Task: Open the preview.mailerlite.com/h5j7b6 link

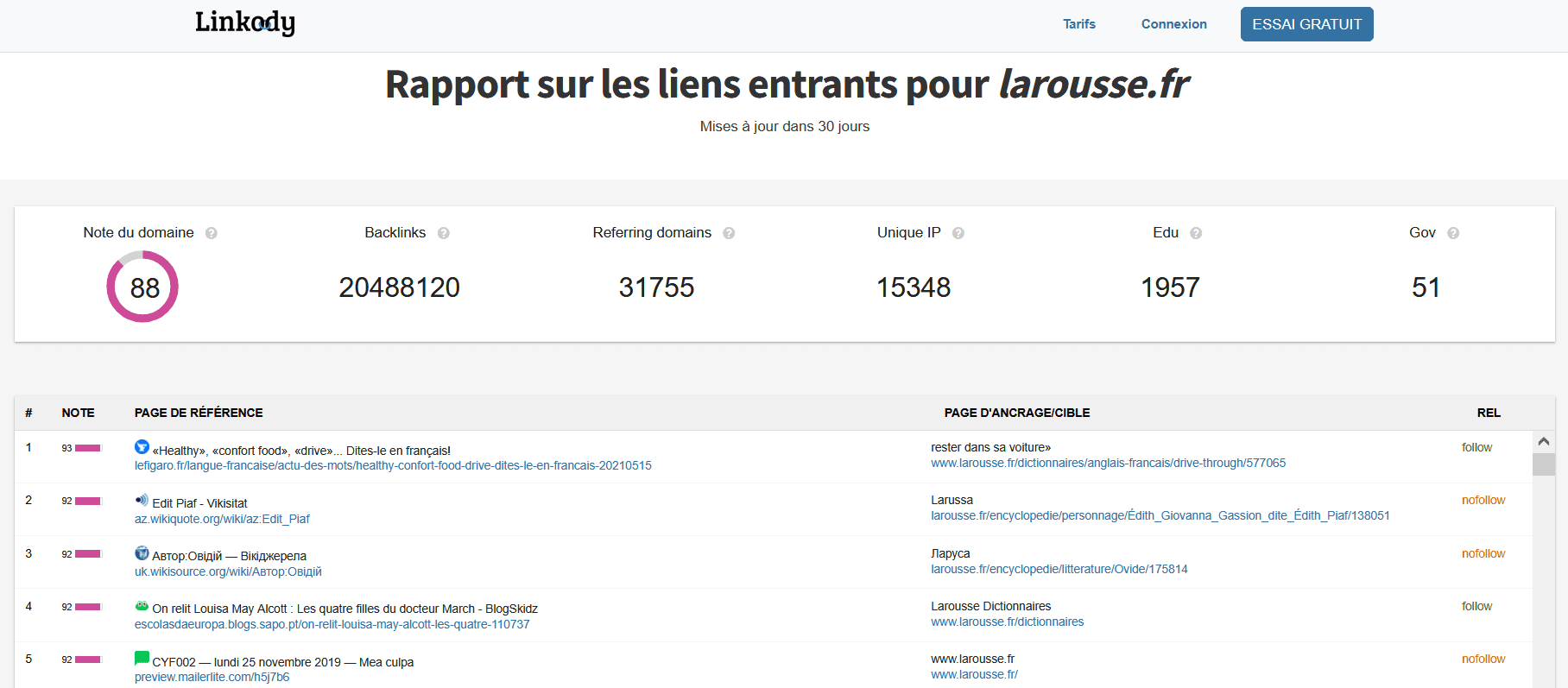Action: 212,677
